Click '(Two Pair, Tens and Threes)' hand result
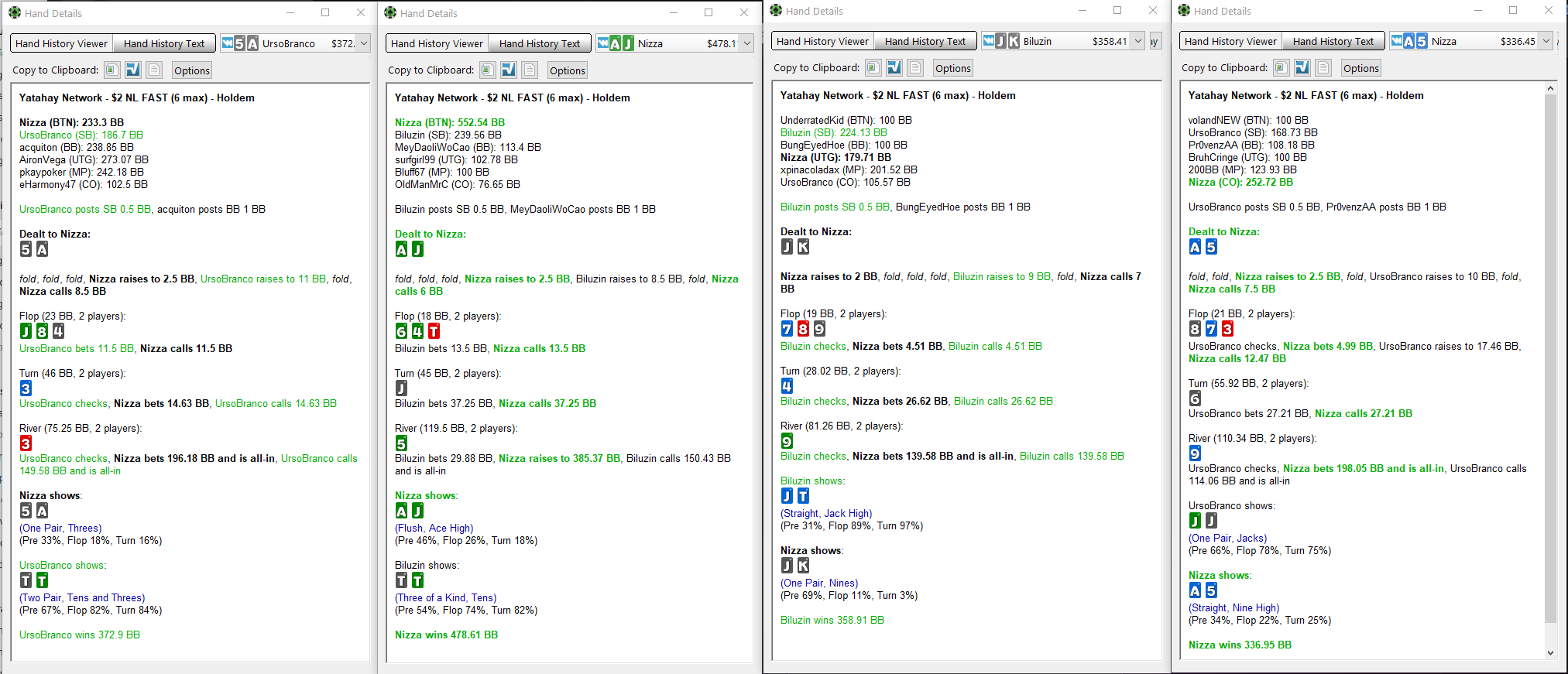The image size is (1568, 674). pyautogui.click(x=82, y=597)
